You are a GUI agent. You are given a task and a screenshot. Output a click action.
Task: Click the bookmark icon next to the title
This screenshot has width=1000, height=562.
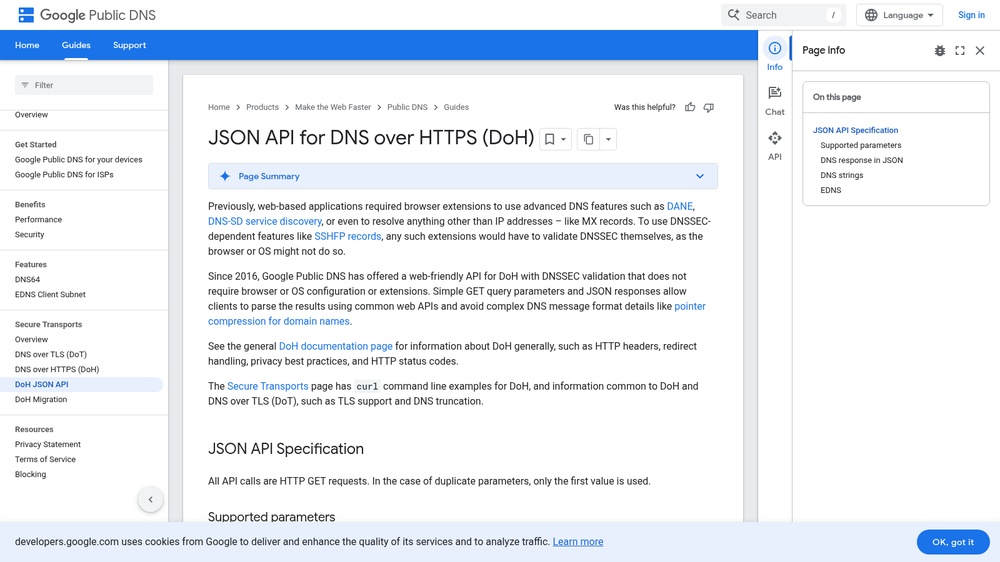[549, 139]
